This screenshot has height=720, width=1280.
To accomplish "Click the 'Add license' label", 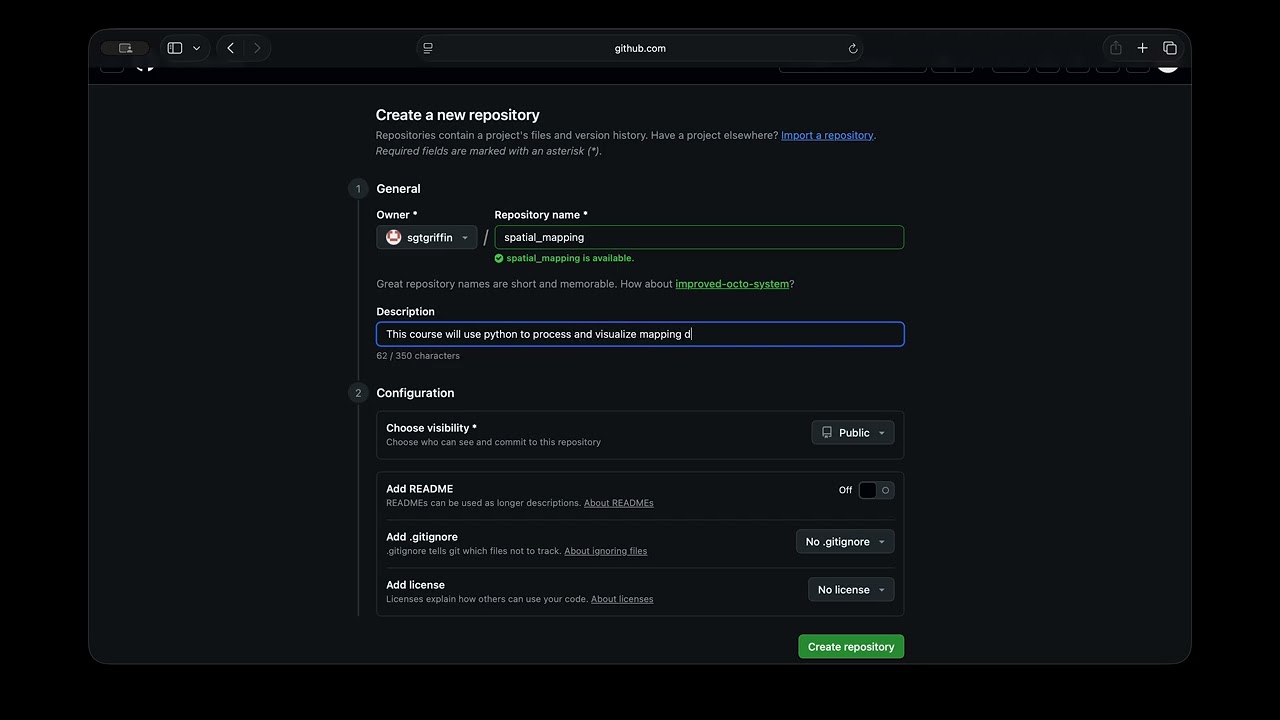I will (x=415, y=585).
